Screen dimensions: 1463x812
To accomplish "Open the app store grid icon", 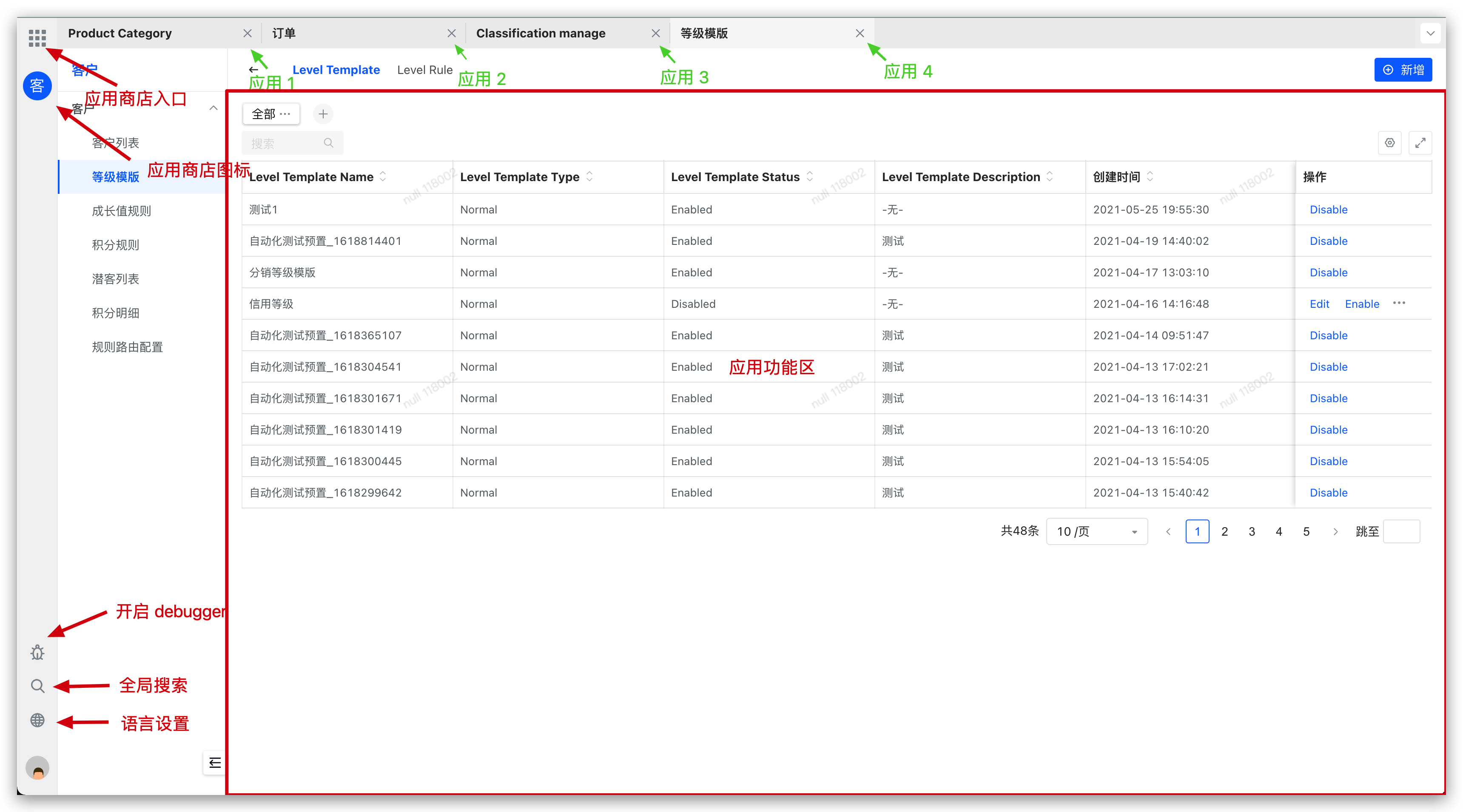I will [x=37, y=37].
